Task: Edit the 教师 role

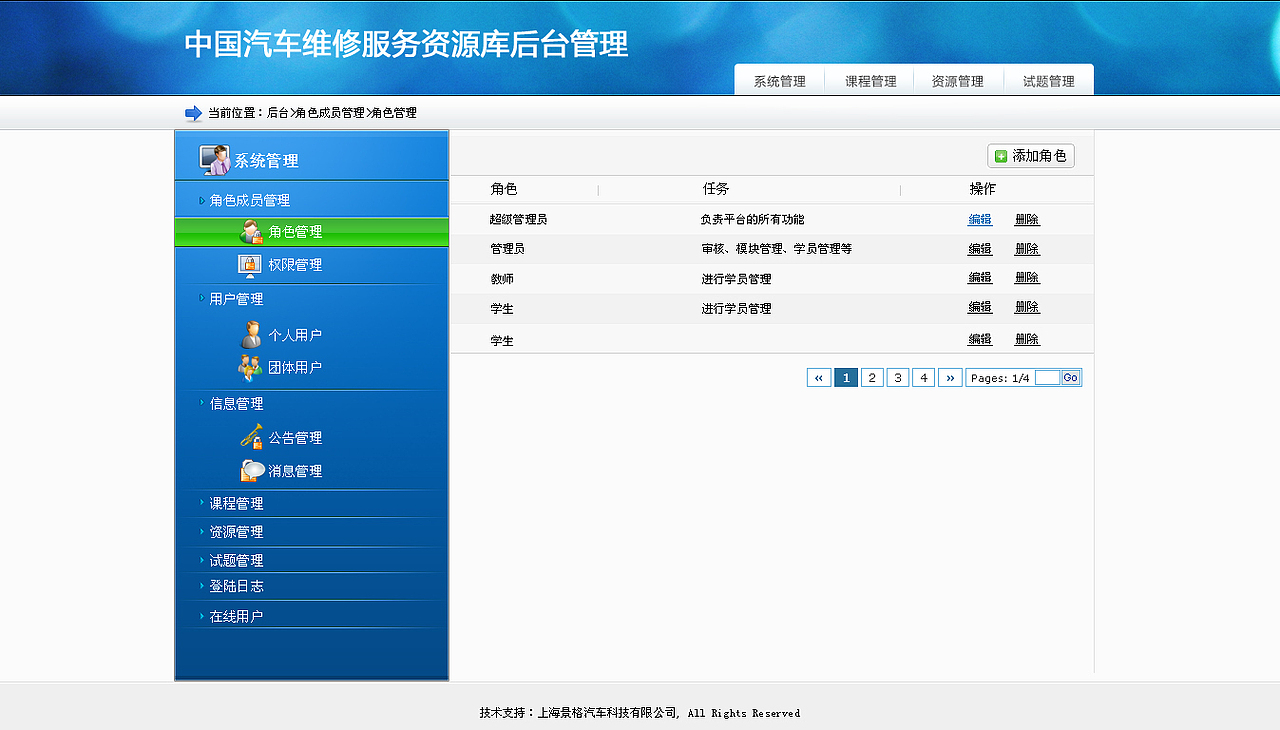Action: pyautogui.click(x=980, y=277)
